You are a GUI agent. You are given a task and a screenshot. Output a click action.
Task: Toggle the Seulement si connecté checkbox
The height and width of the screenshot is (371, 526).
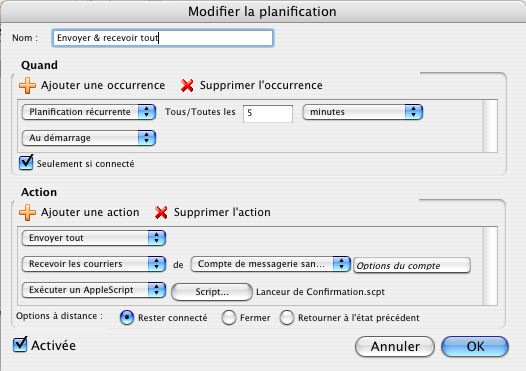pos(26,163)
